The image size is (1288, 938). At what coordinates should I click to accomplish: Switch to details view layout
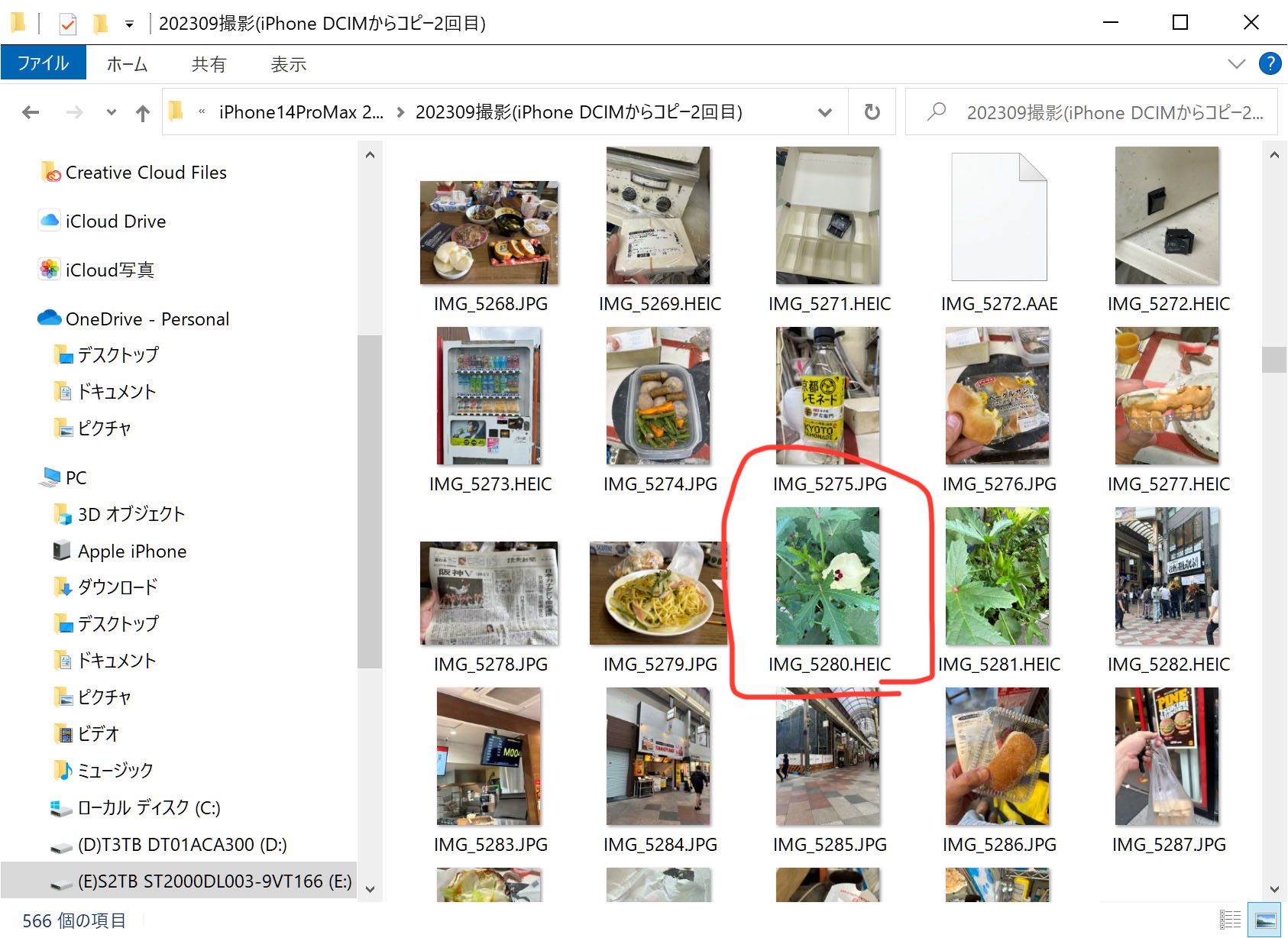(x=1230, y=920)
